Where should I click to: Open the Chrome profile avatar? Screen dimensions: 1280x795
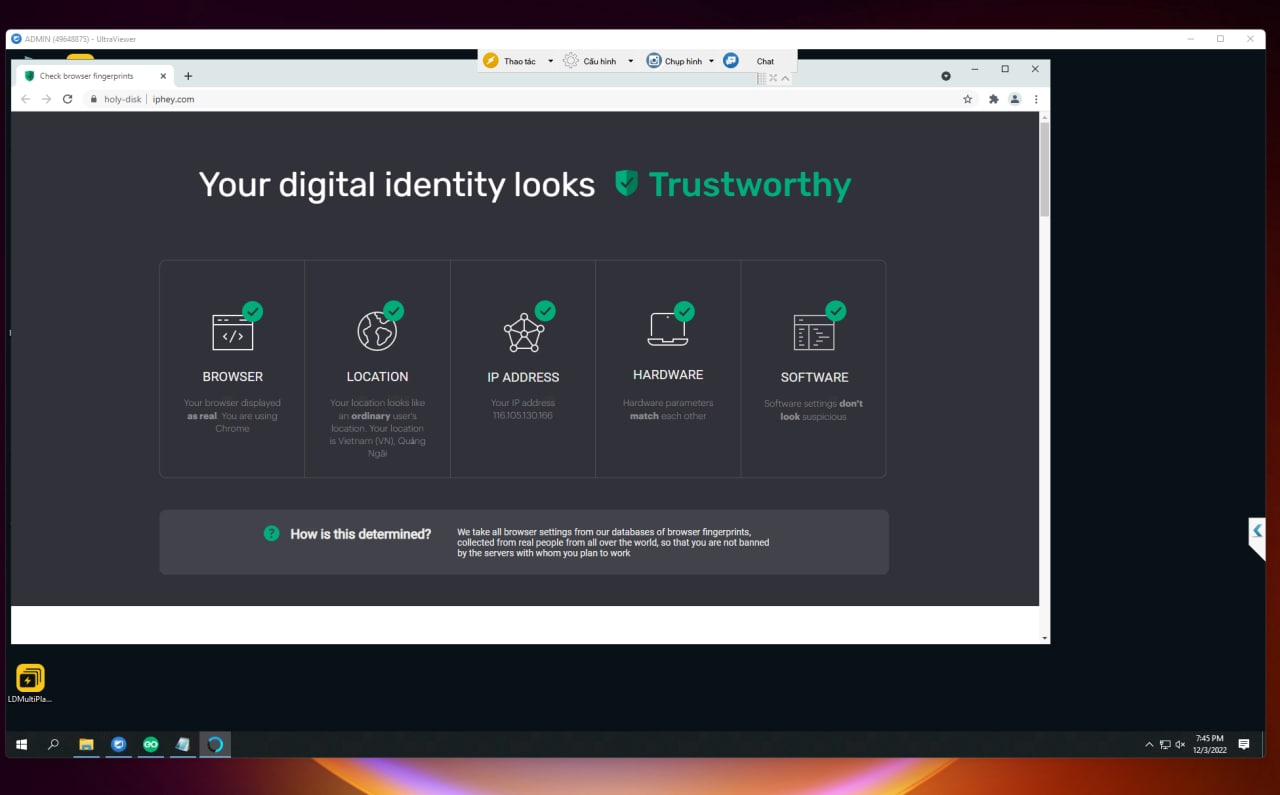point(1015,99)
